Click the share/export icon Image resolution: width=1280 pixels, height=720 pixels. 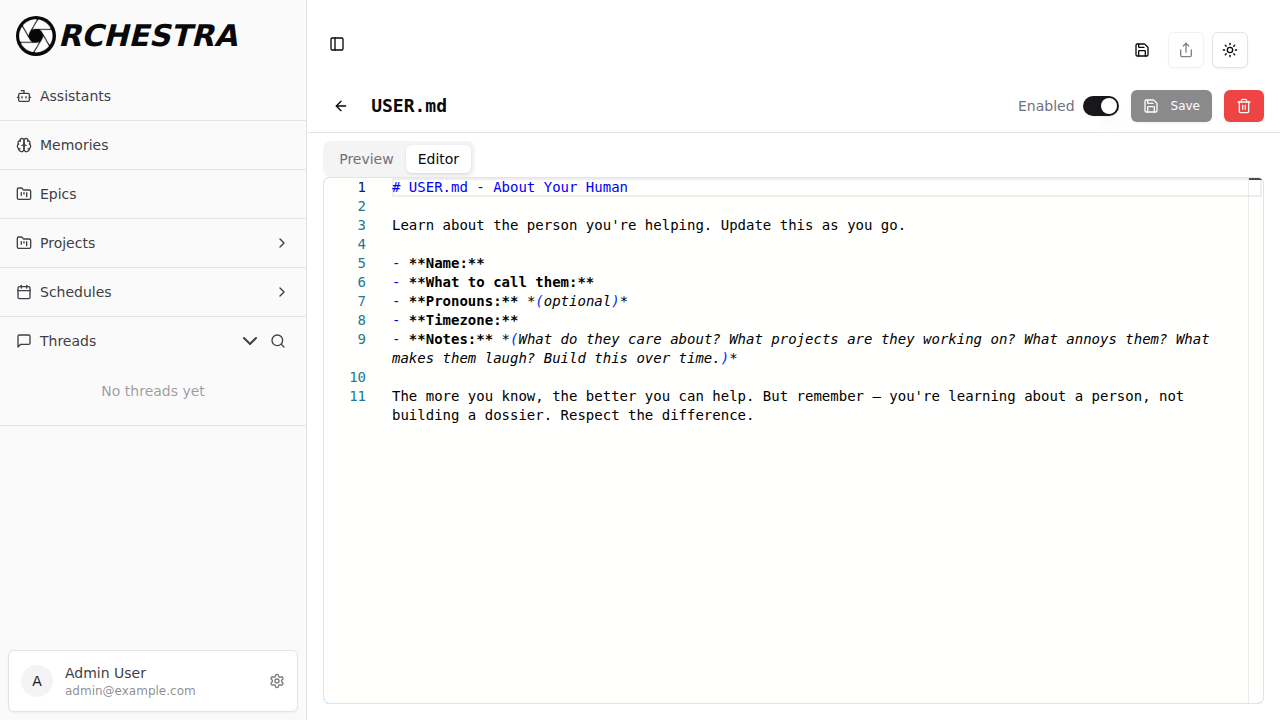click(x=1186, y=50)
